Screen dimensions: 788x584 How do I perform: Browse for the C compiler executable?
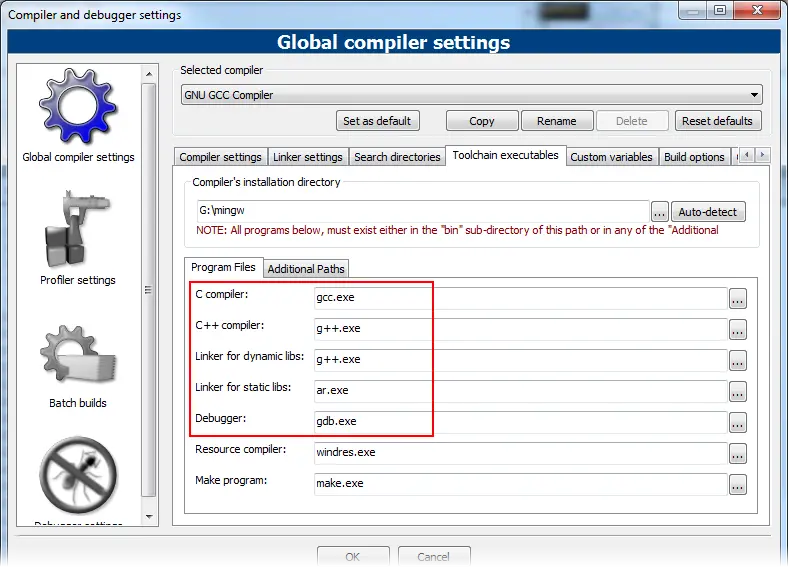738,298
